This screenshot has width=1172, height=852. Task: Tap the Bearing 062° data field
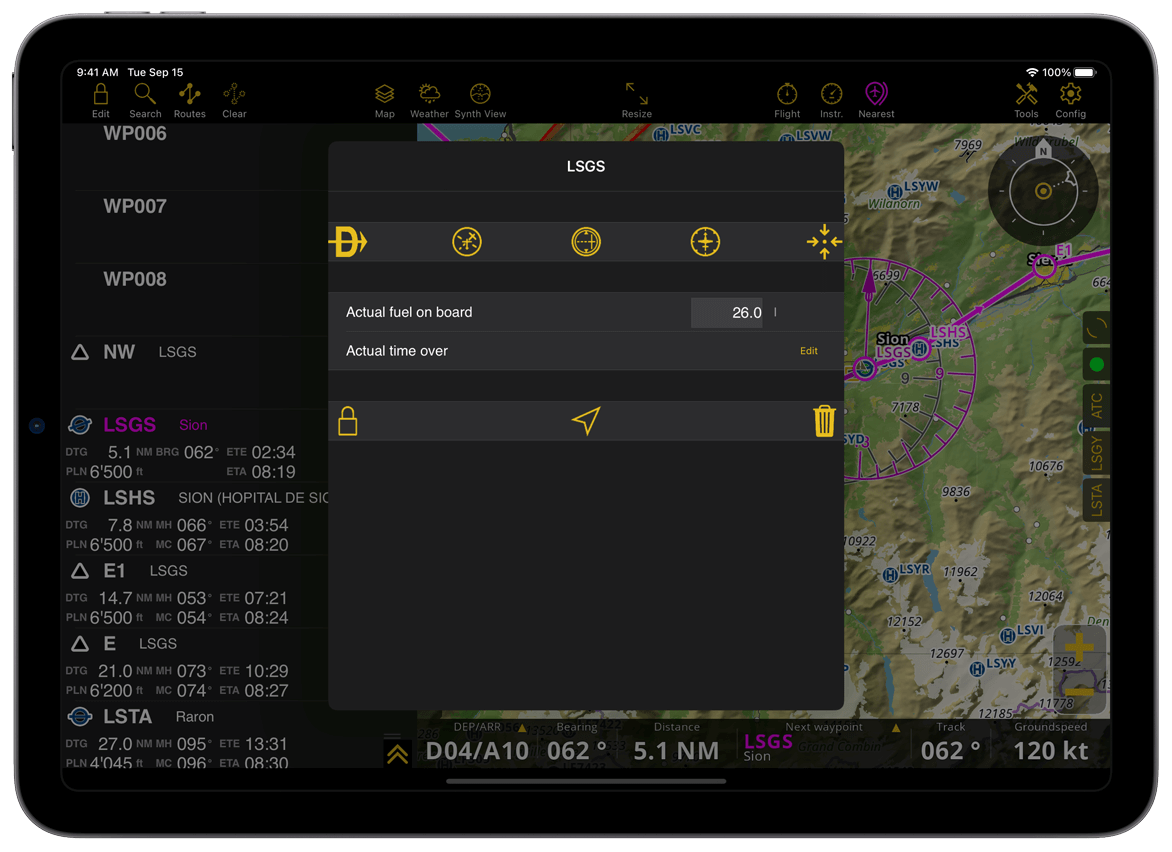[x=576, y=744]
